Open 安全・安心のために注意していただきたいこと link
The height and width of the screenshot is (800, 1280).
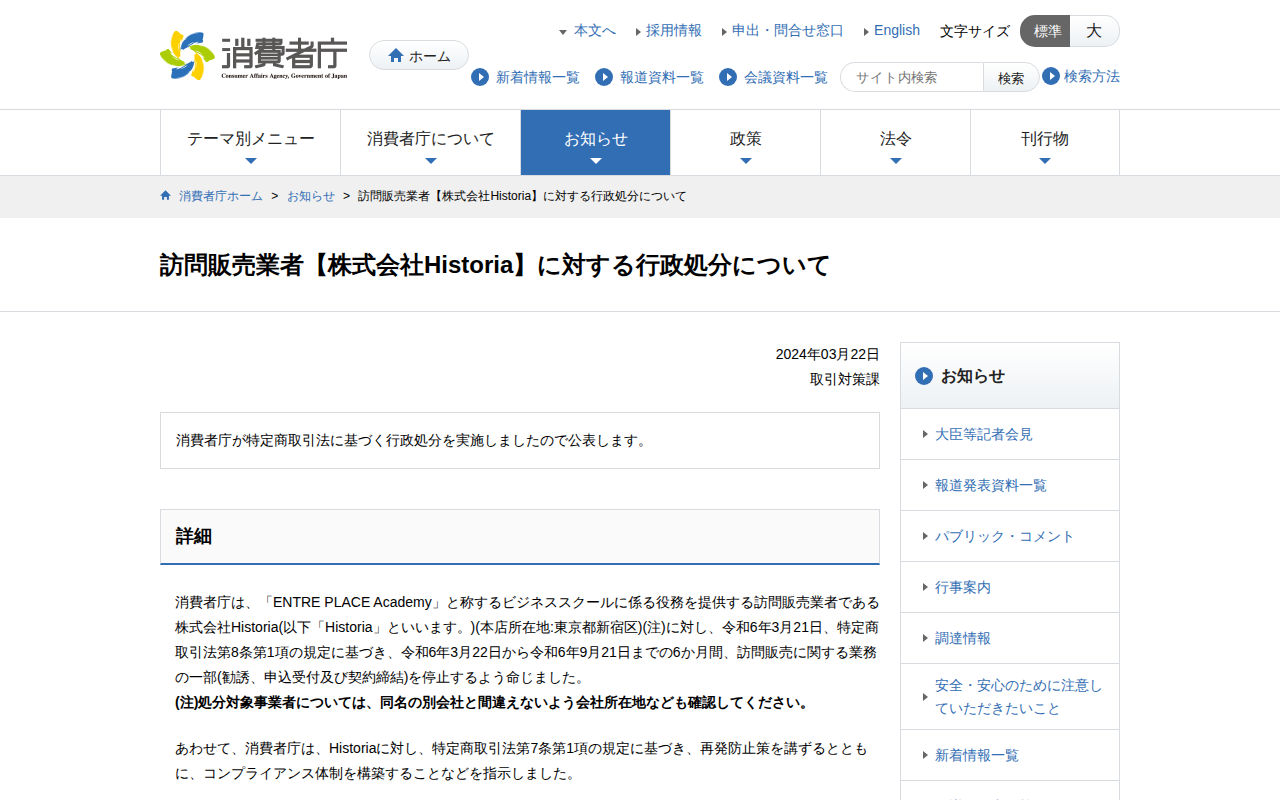coord(1019,697)
